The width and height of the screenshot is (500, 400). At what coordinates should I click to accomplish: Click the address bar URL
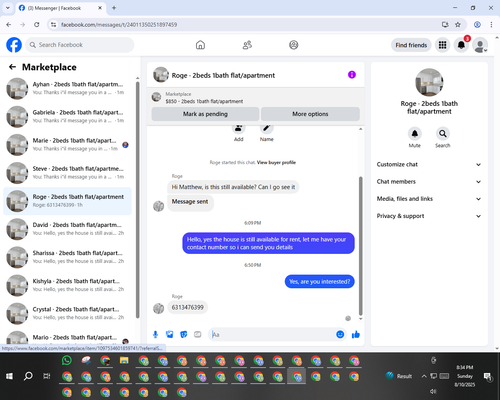(x=119, y=25)
